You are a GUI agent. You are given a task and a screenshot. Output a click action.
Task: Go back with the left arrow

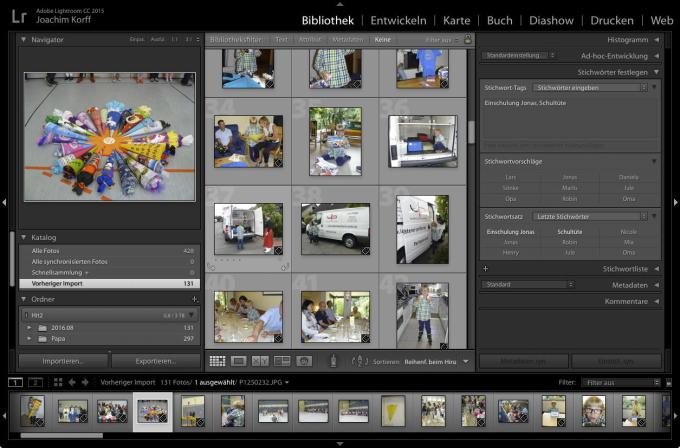coord(72,382)
